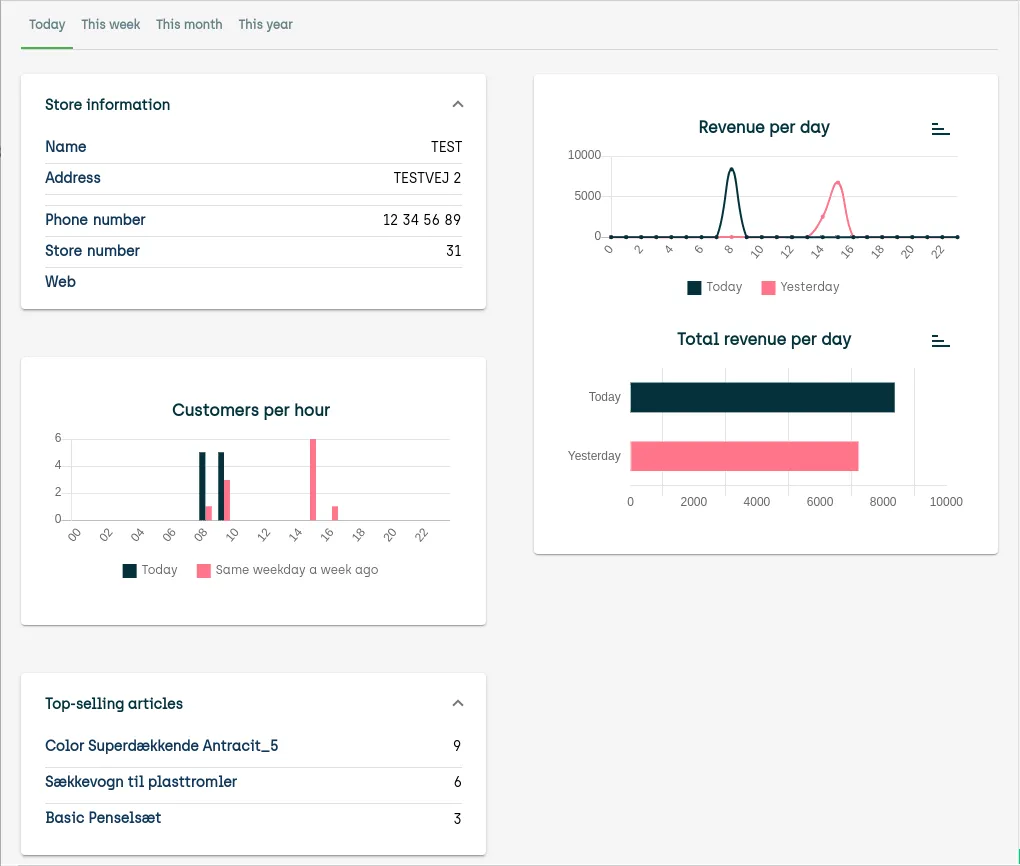This screenshot has height=866, width=1020.
Task: Click the store name value TEST
Action: (446, 147)
